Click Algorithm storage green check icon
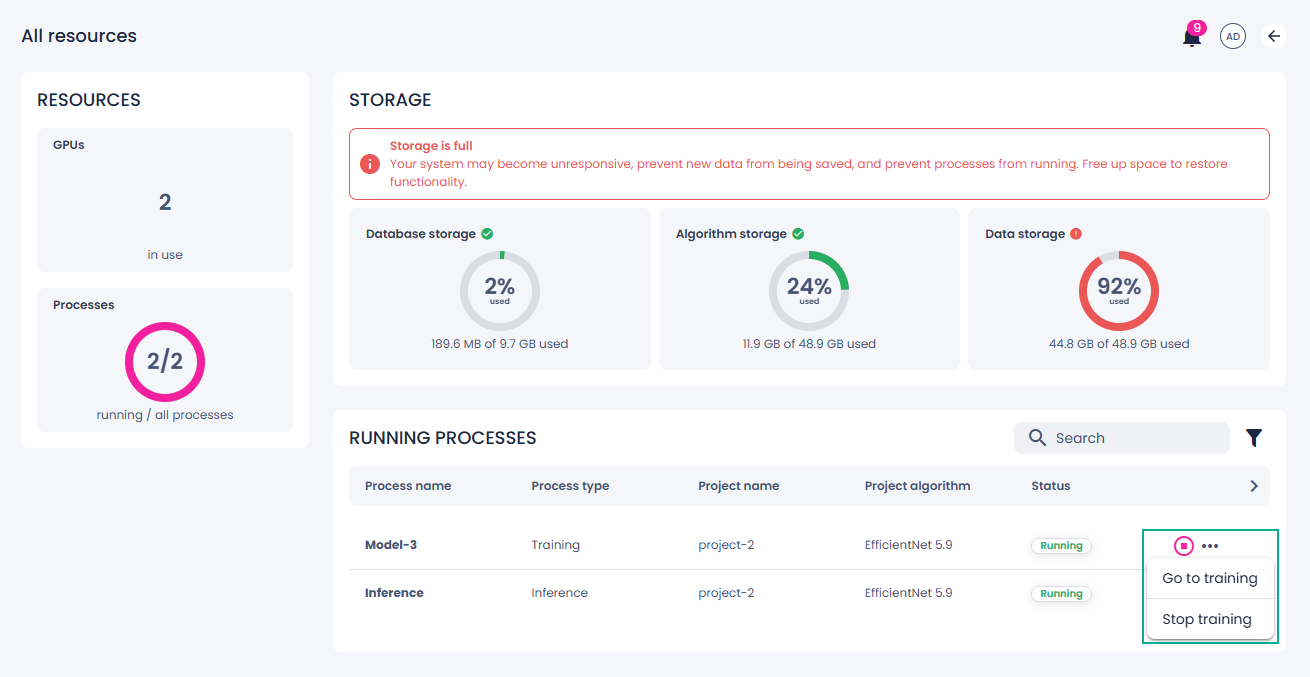 [798, 234]
